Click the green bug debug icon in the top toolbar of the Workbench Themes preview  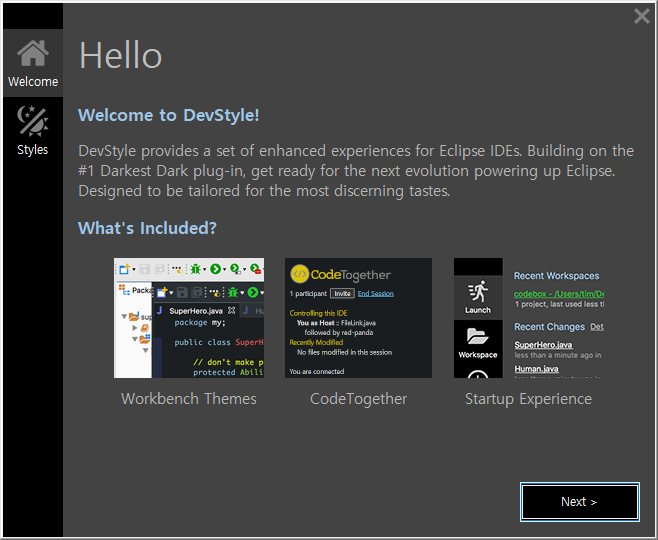(x=195, y=269)
